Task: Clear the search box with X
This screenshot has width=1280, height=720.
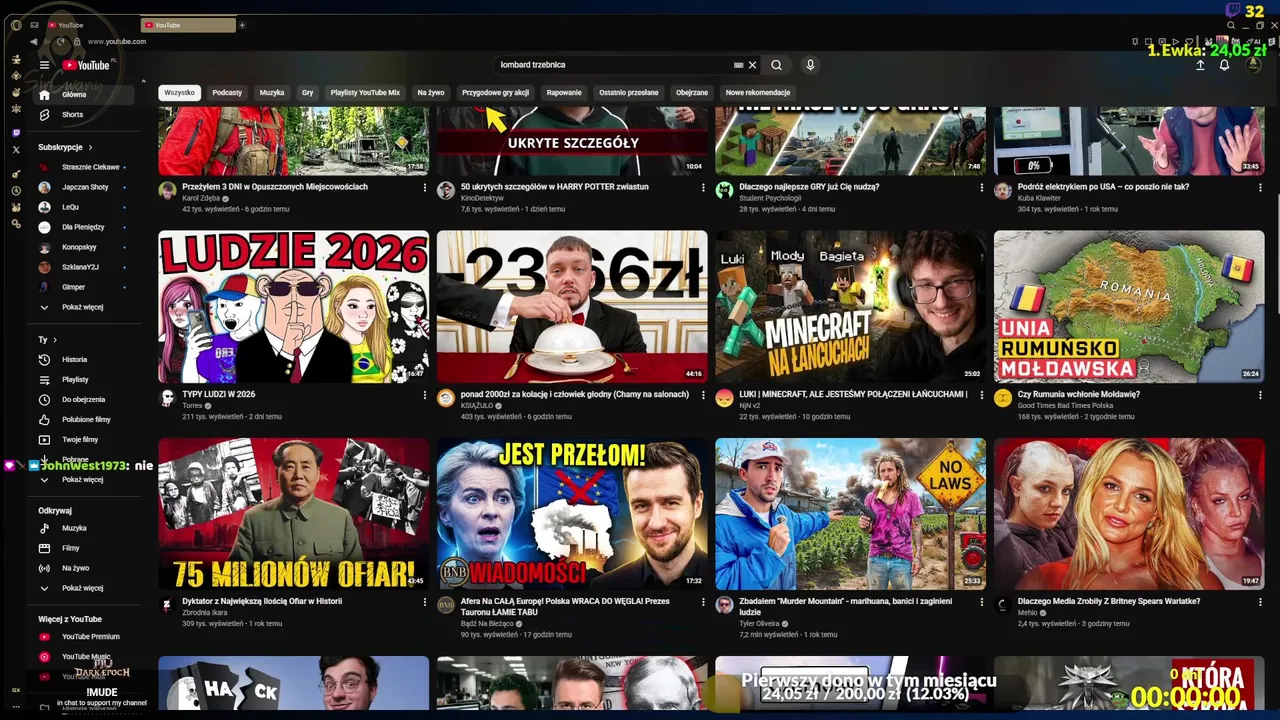Action: (752, 65)
